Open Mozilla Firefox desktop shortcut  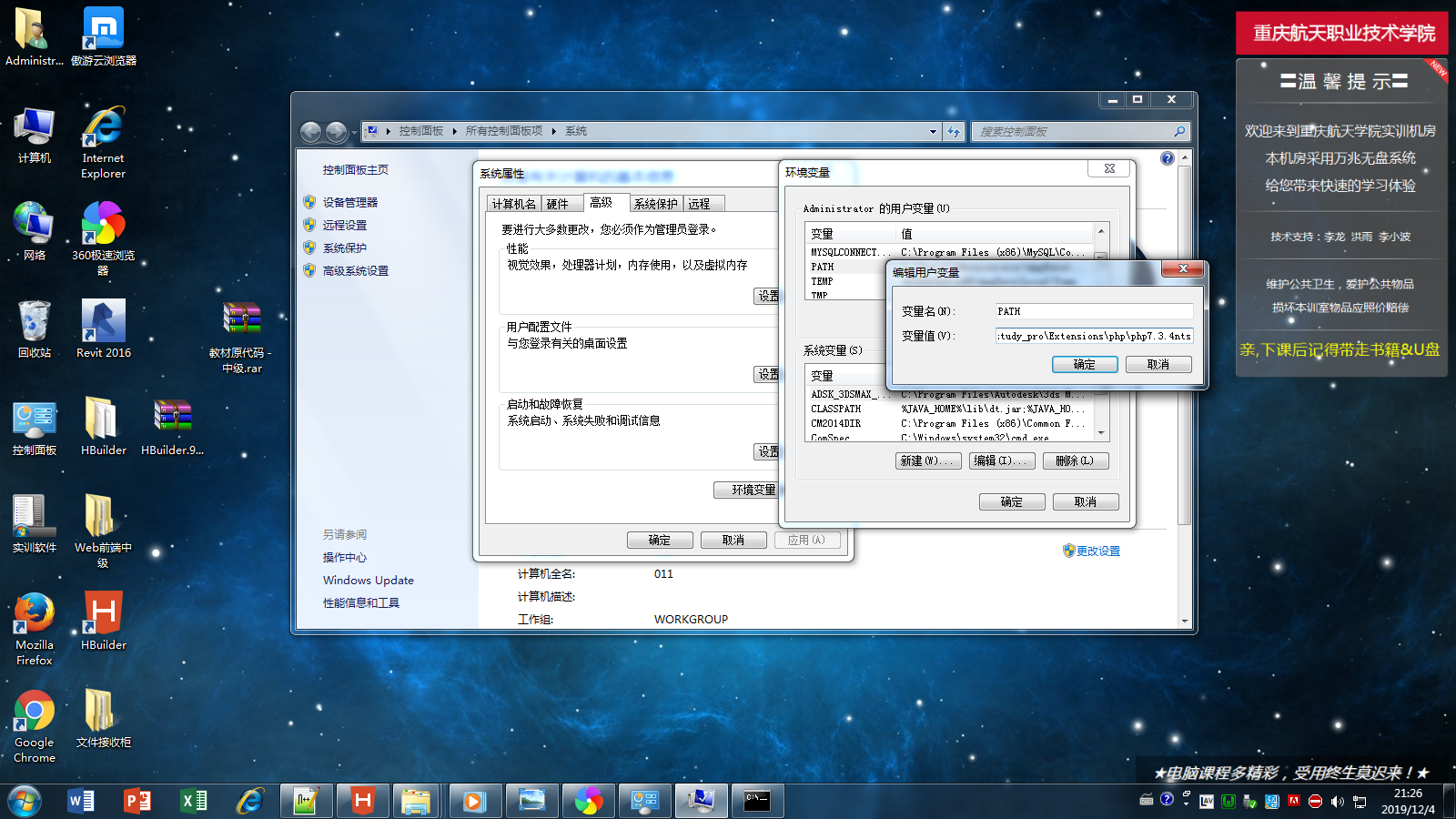click(35, 629)
